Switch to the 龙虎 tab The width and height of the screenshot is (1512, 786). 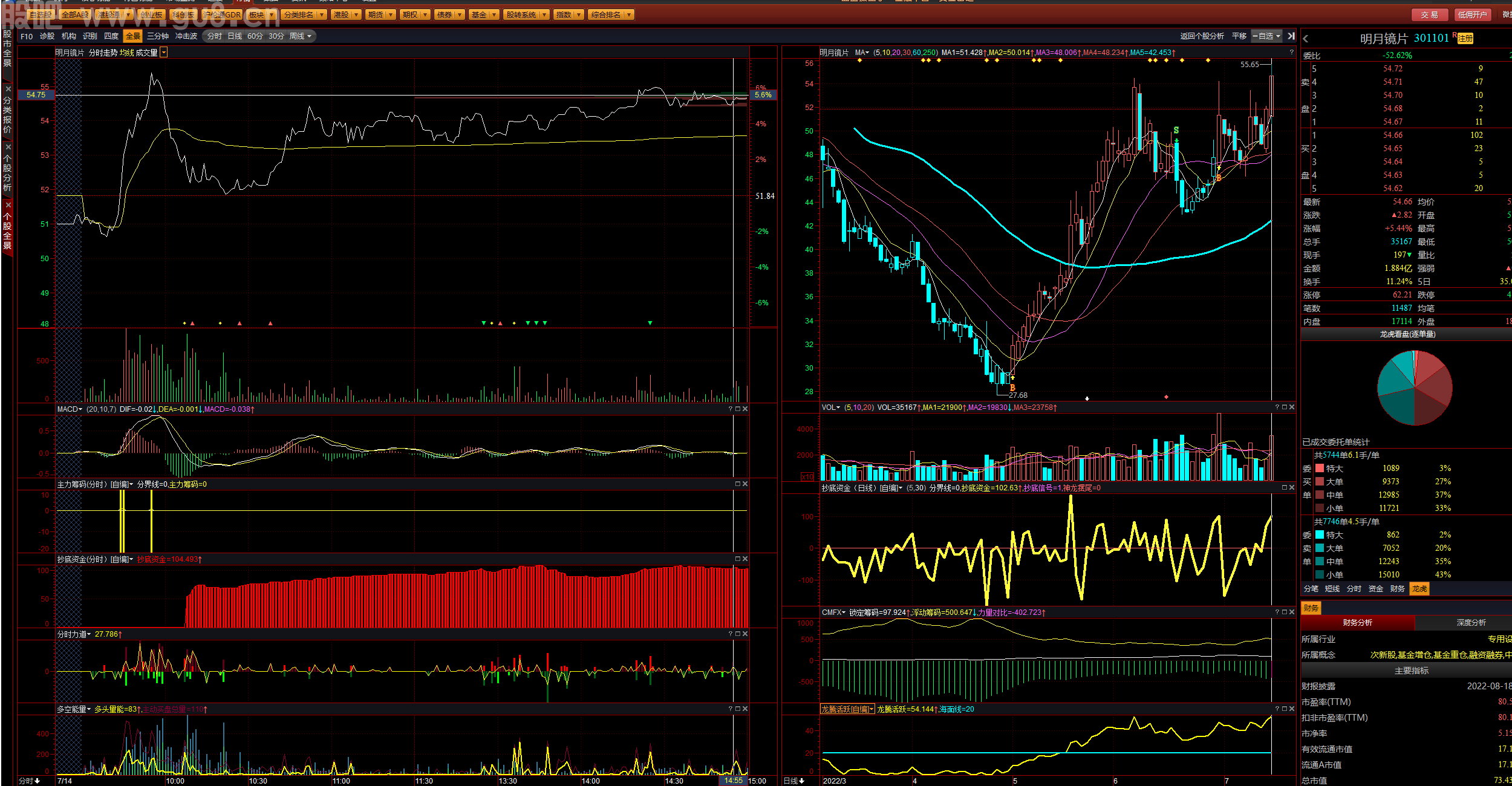1419,589
